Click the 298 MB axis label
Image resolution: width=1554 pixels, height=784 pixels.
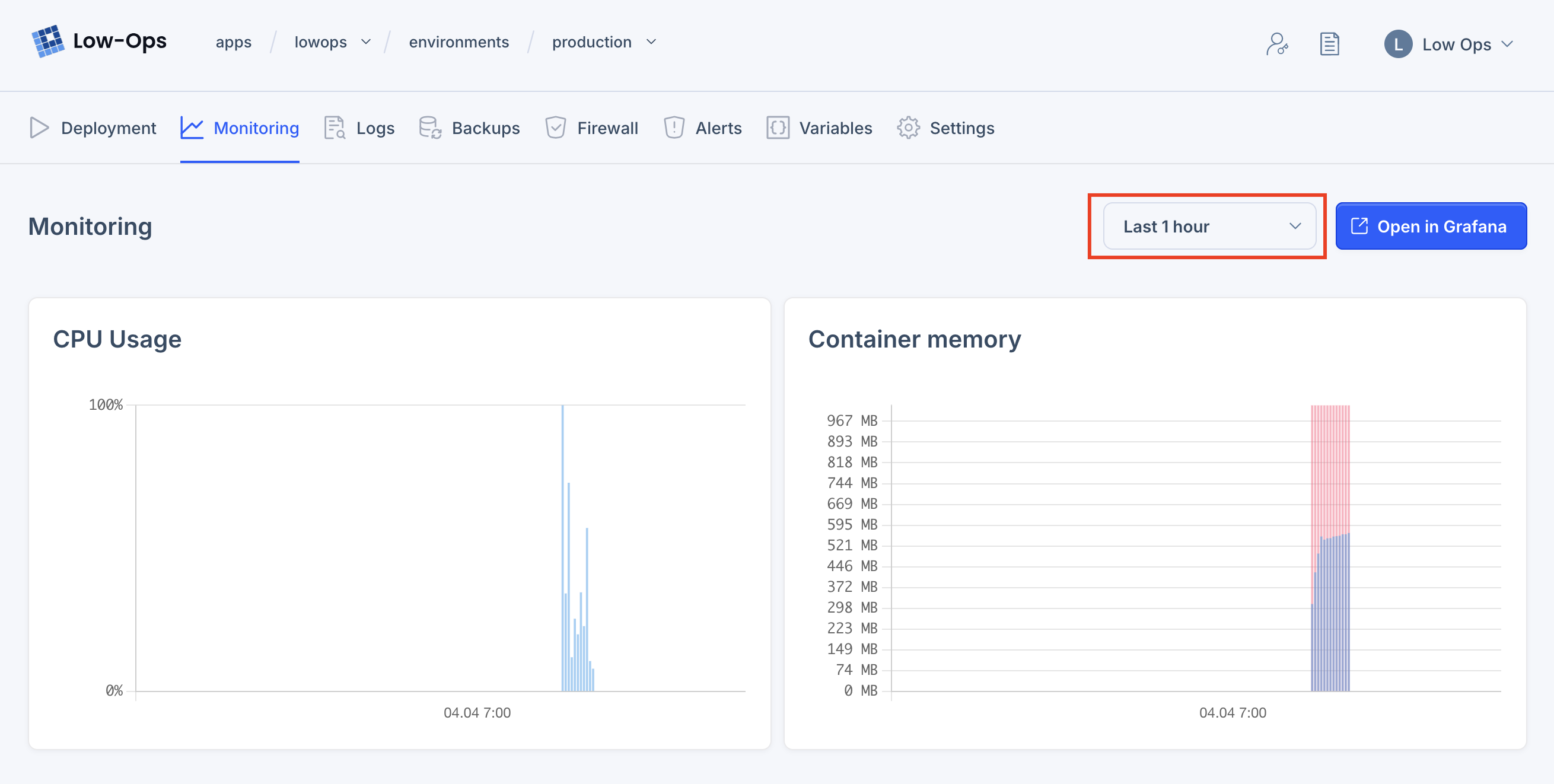852,607
